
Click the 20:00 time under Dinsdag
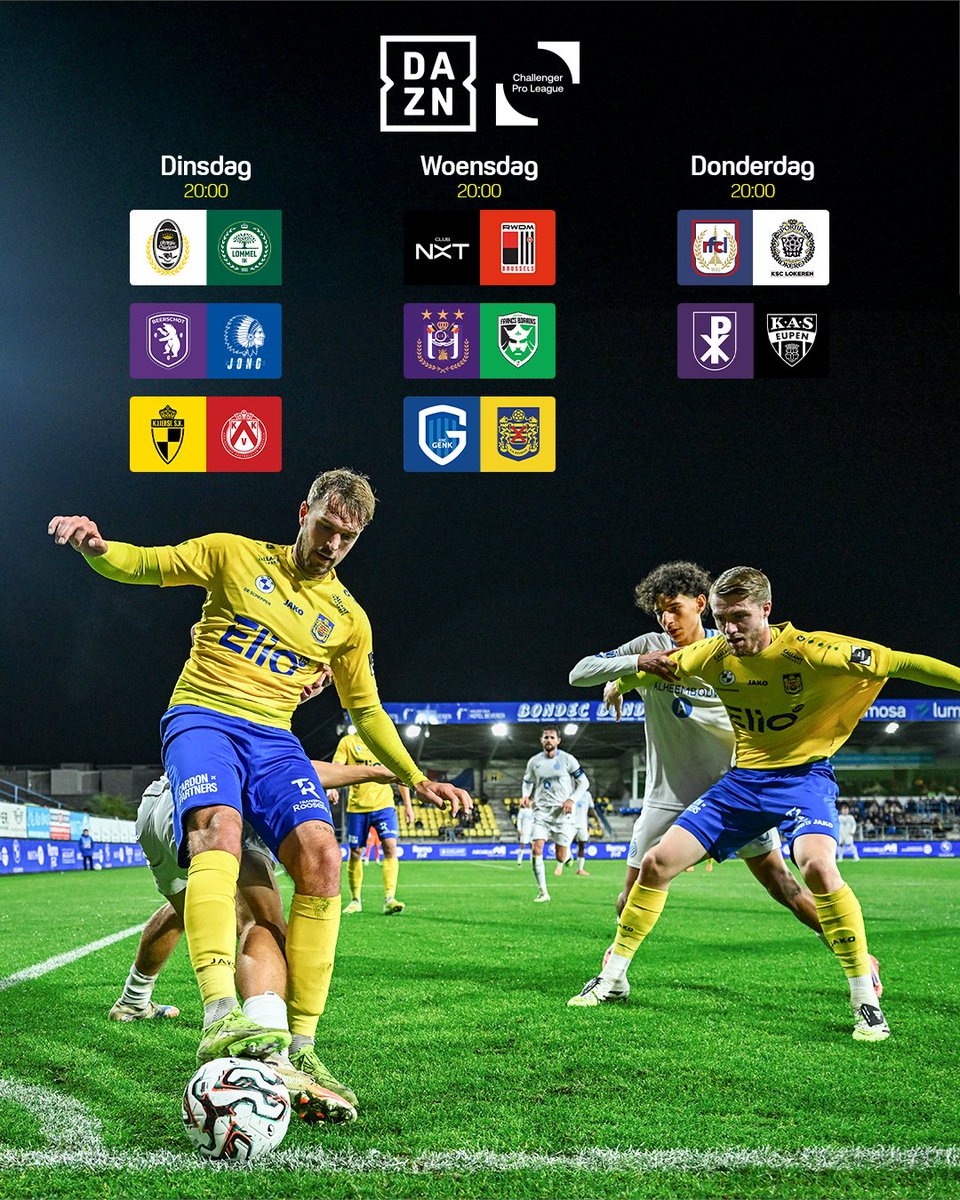tap(206, 191)
